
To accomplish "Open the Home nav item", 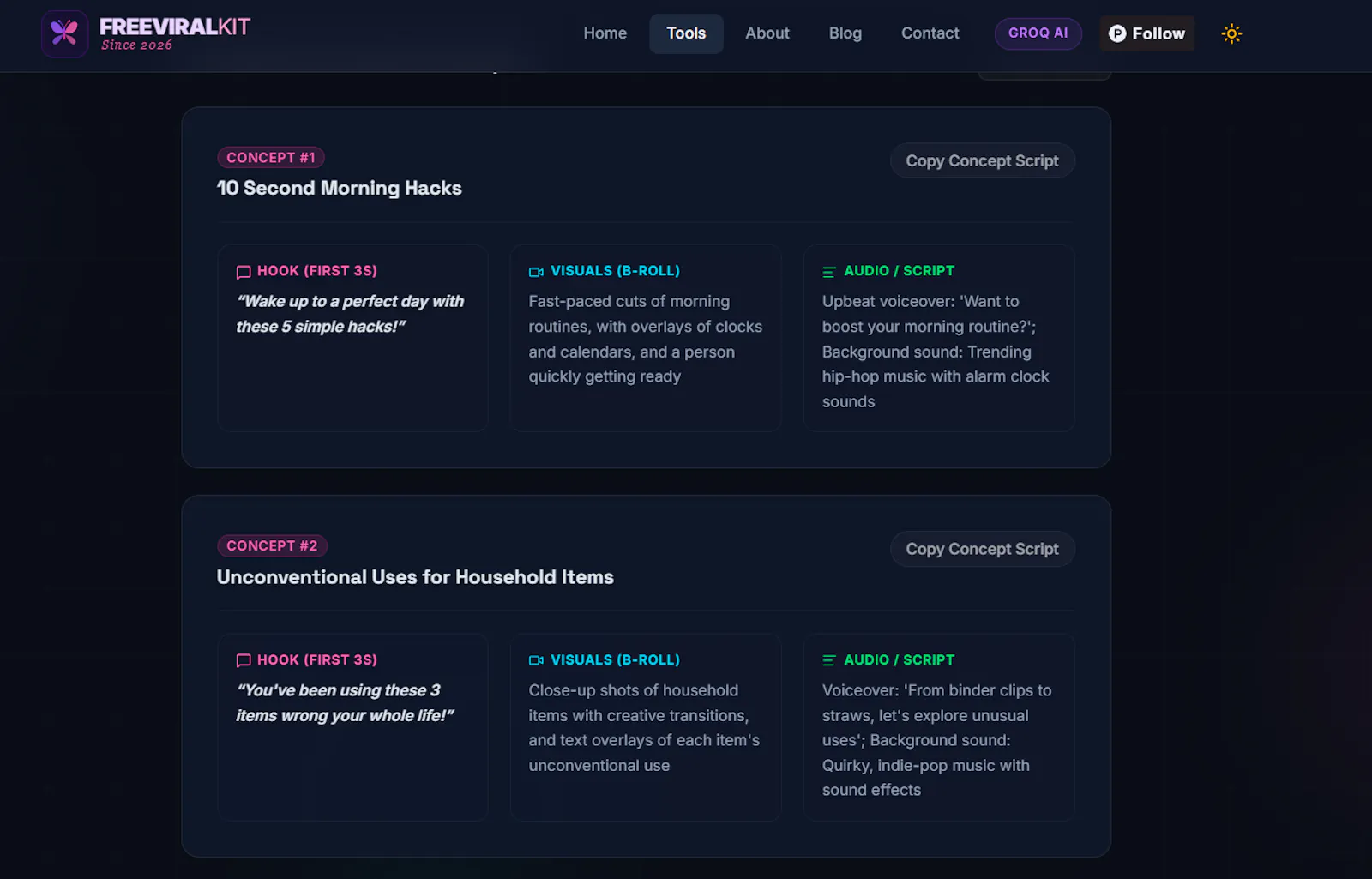I will (605, 33).
